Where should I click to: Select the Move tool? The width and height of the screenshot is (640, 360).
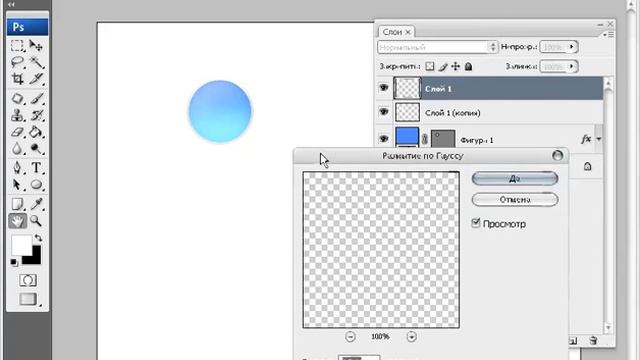click(36, 46)
